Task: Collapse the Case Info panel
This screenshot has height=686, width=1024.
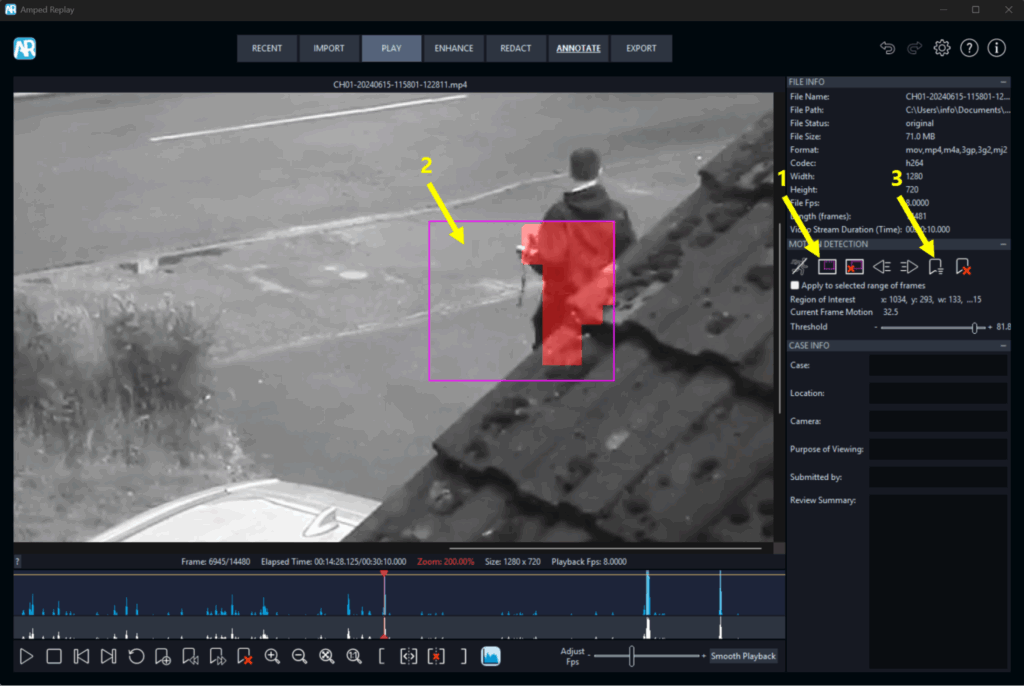Action: pos(1002,346)
